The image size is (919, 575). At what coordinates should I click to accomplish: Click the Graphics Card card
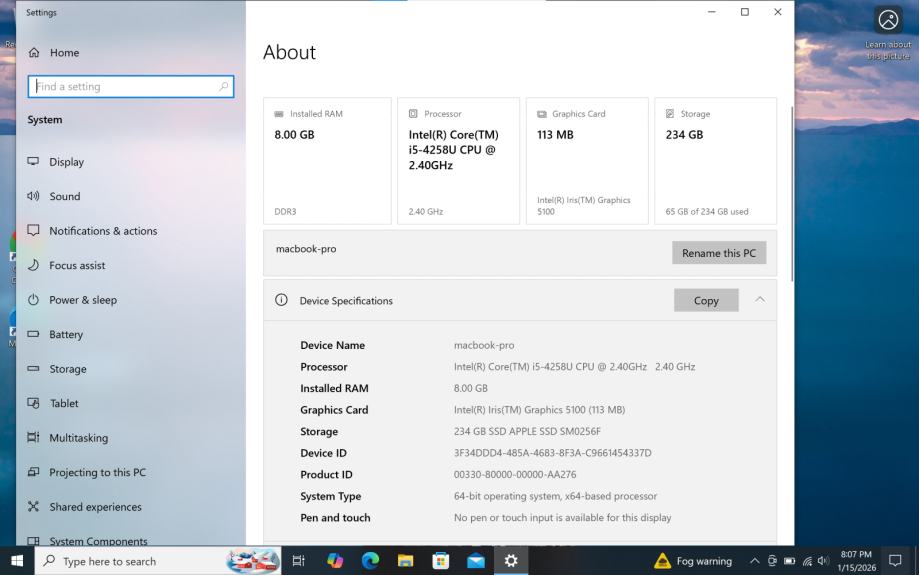click(x=587, y=161)
